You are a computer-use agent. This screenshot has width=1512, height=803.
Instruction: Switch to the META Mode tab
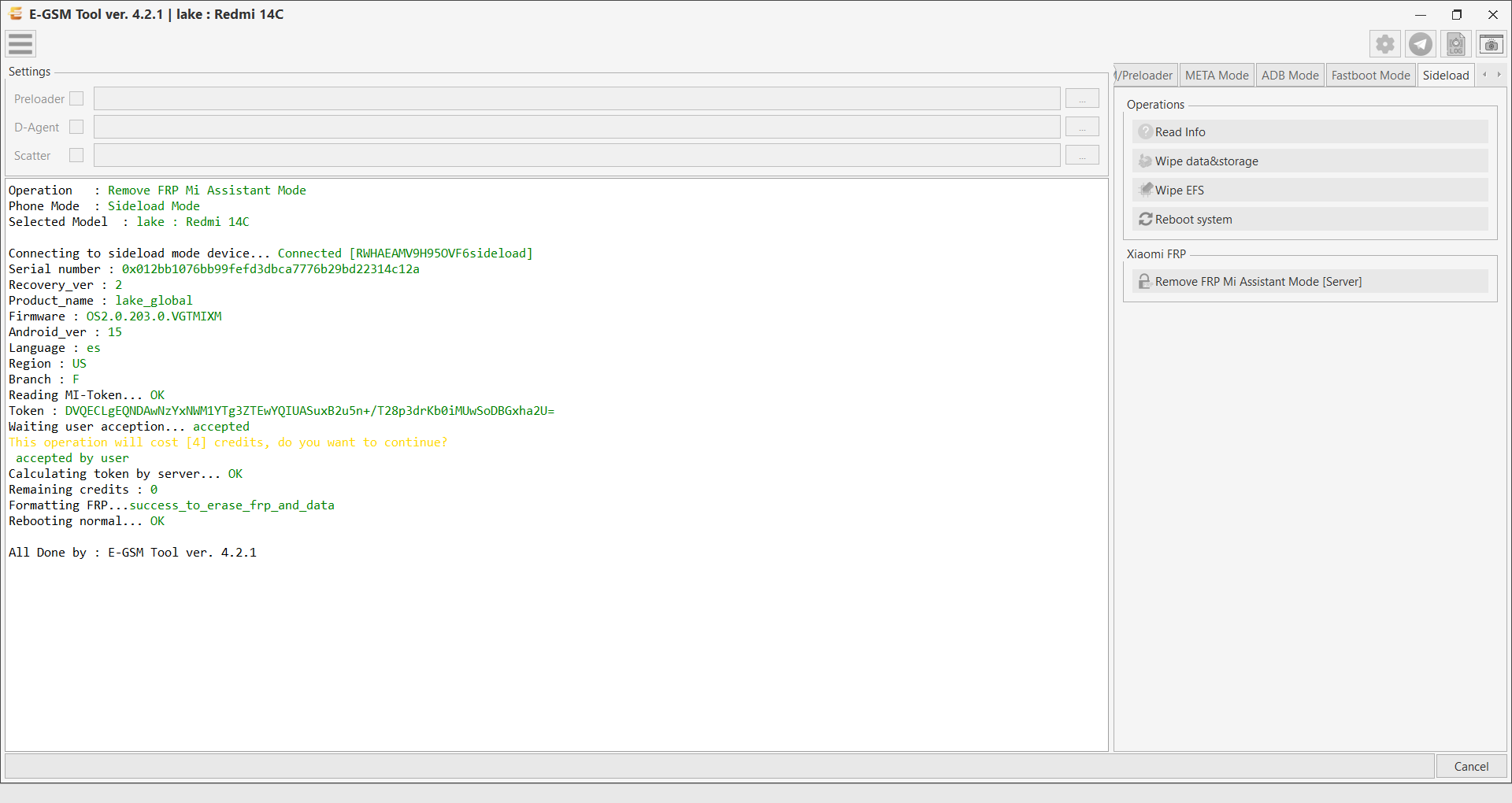pos(1217,76)
